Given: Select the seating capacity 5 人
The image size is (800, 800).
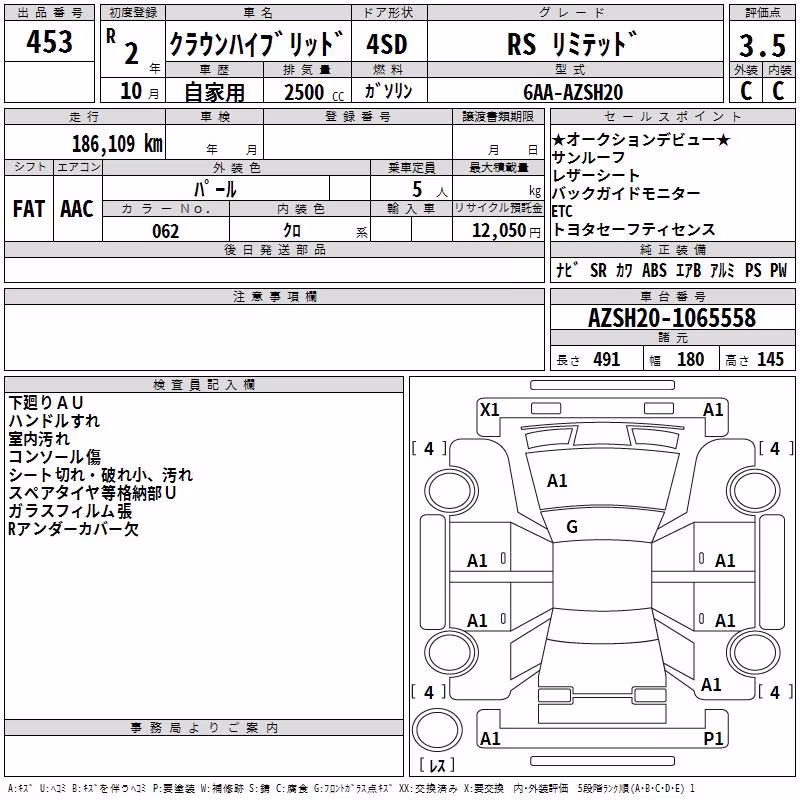Looking at the screenshot, I should [429, 190].
